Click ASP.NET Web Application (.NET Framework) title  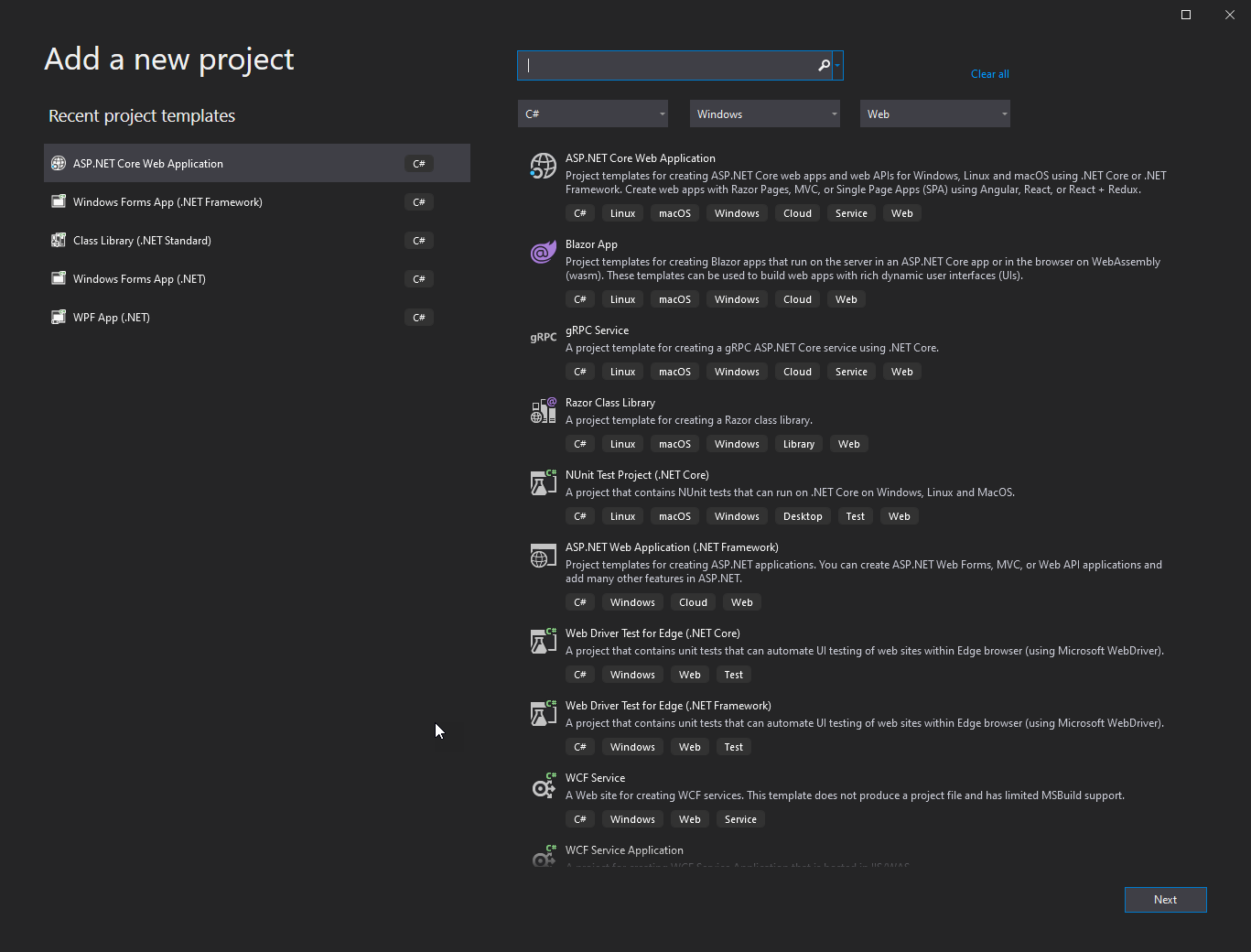tap(672, 547)
